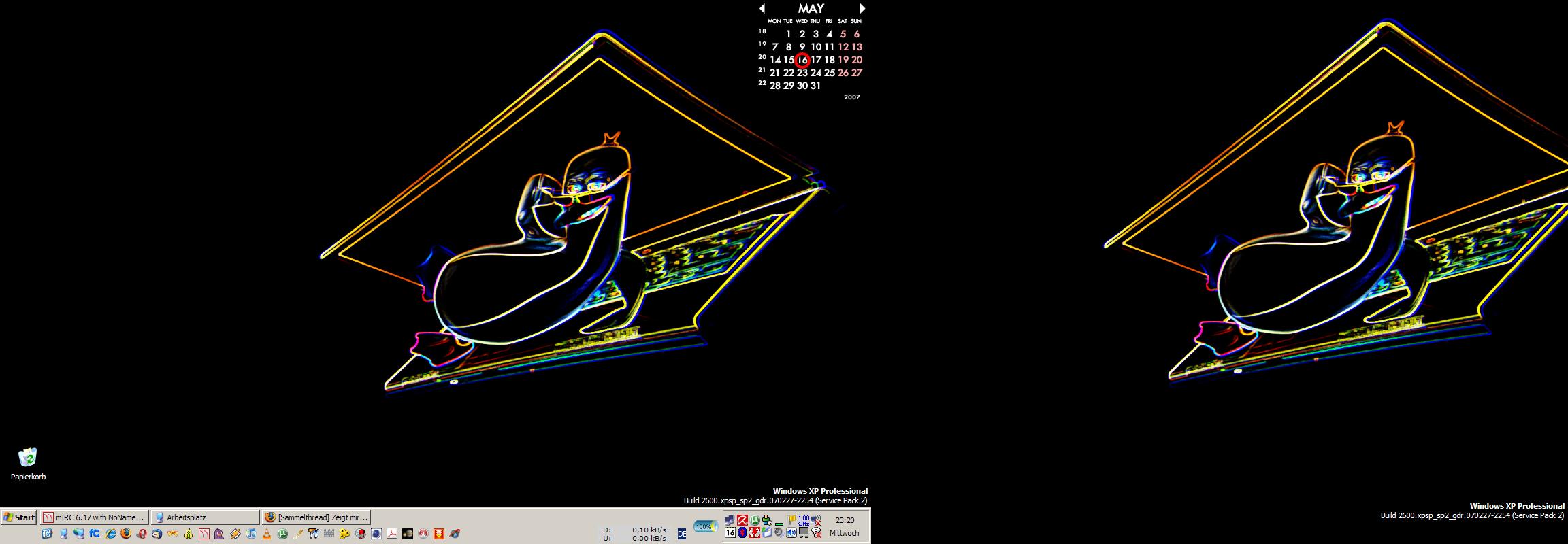Launch mIRC from the quick launch bar

(x=203, y=534)
